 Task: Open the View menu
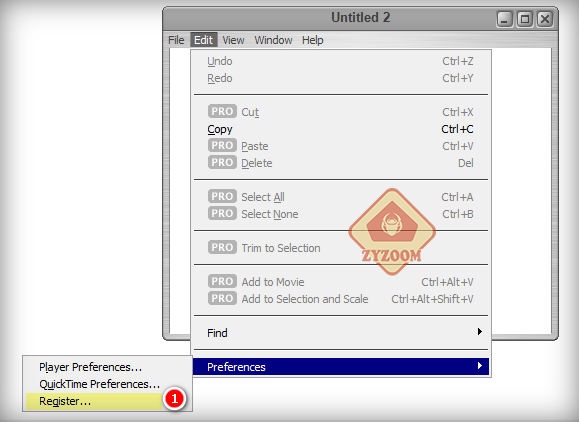click(x=233, y=40)
